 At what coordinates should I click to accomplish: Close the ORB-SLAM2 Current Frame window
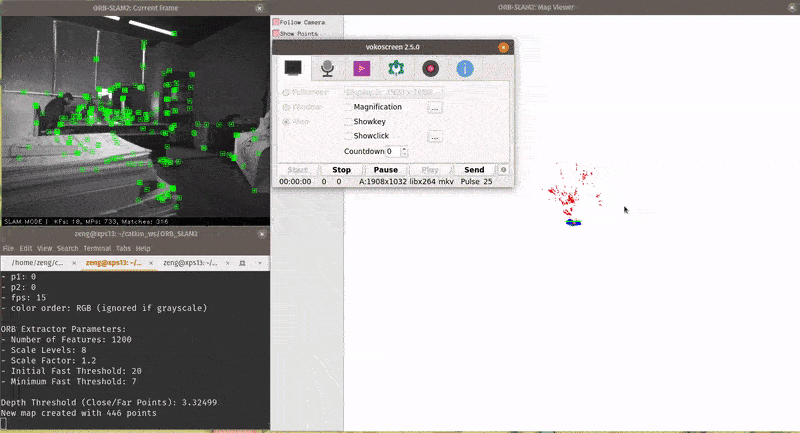point(259,8)
